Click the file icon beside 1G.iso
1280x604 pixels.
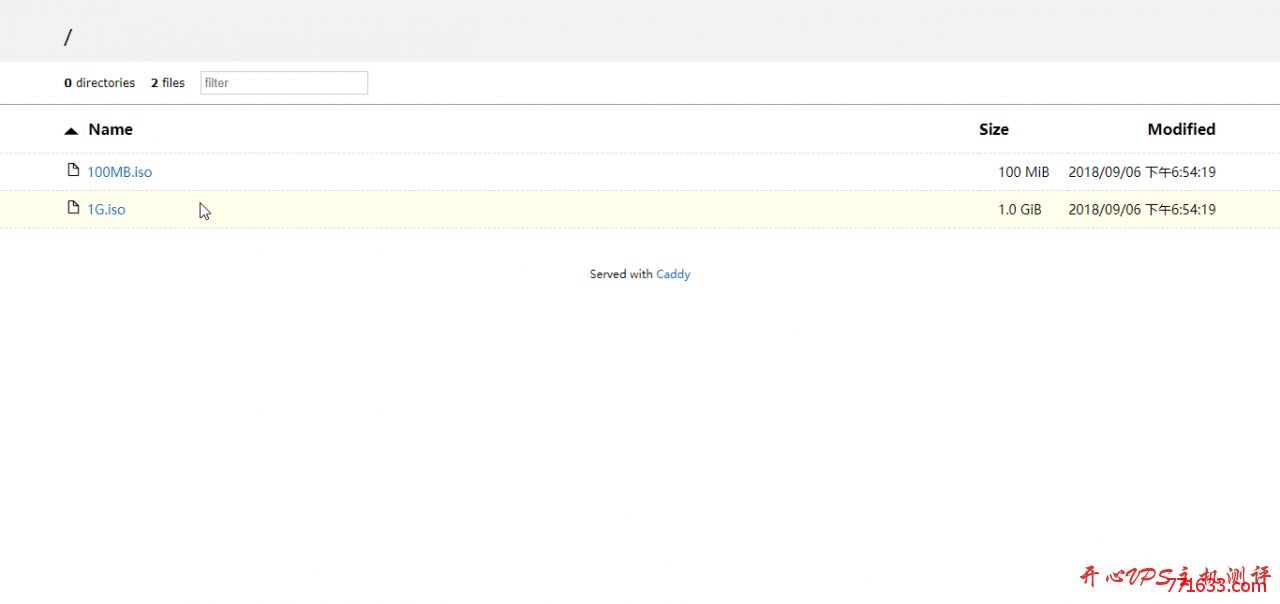click(x=73, y=208)
